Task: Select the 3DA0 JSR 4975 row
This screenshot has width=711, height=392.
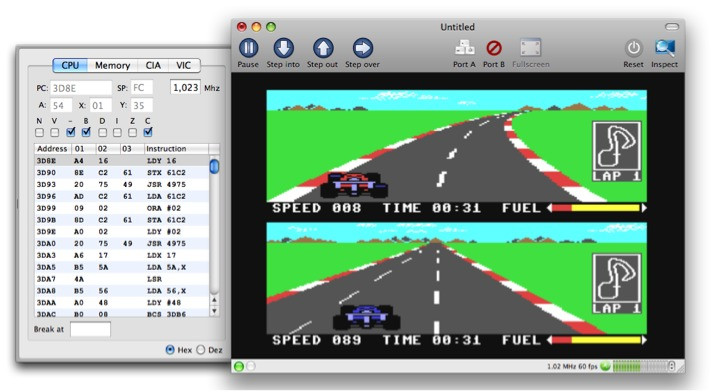Action: point(122,243)
